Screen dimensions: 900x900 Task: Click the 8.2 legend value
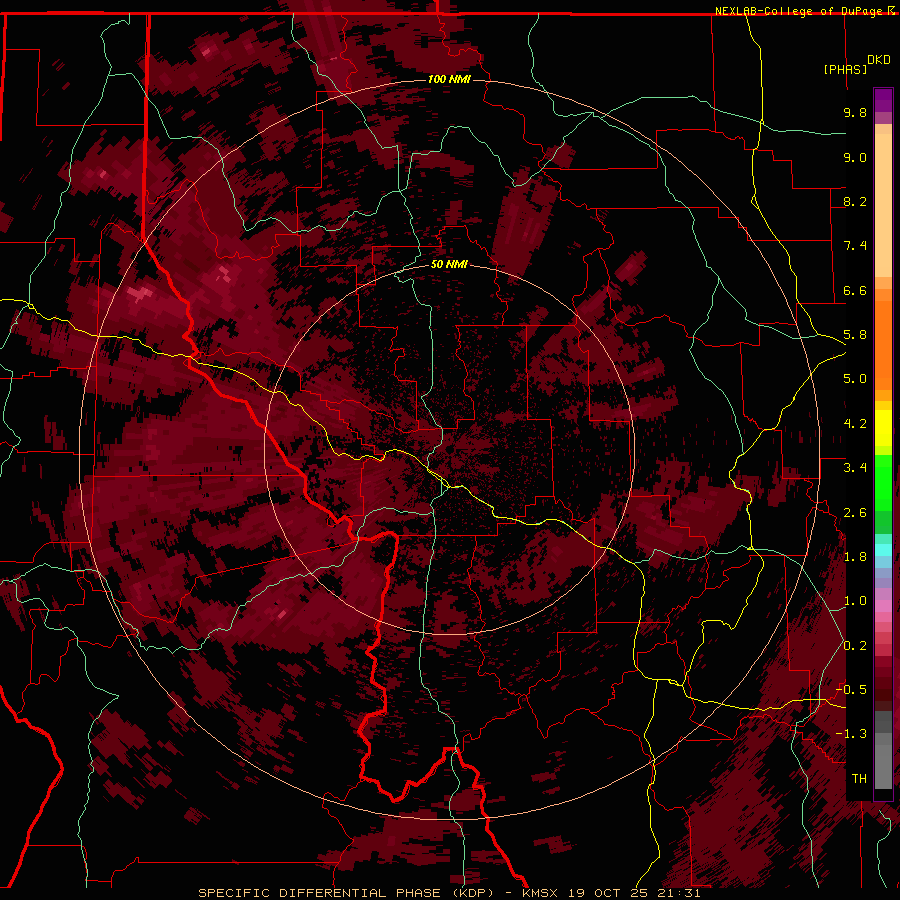[x=855, y=201]
